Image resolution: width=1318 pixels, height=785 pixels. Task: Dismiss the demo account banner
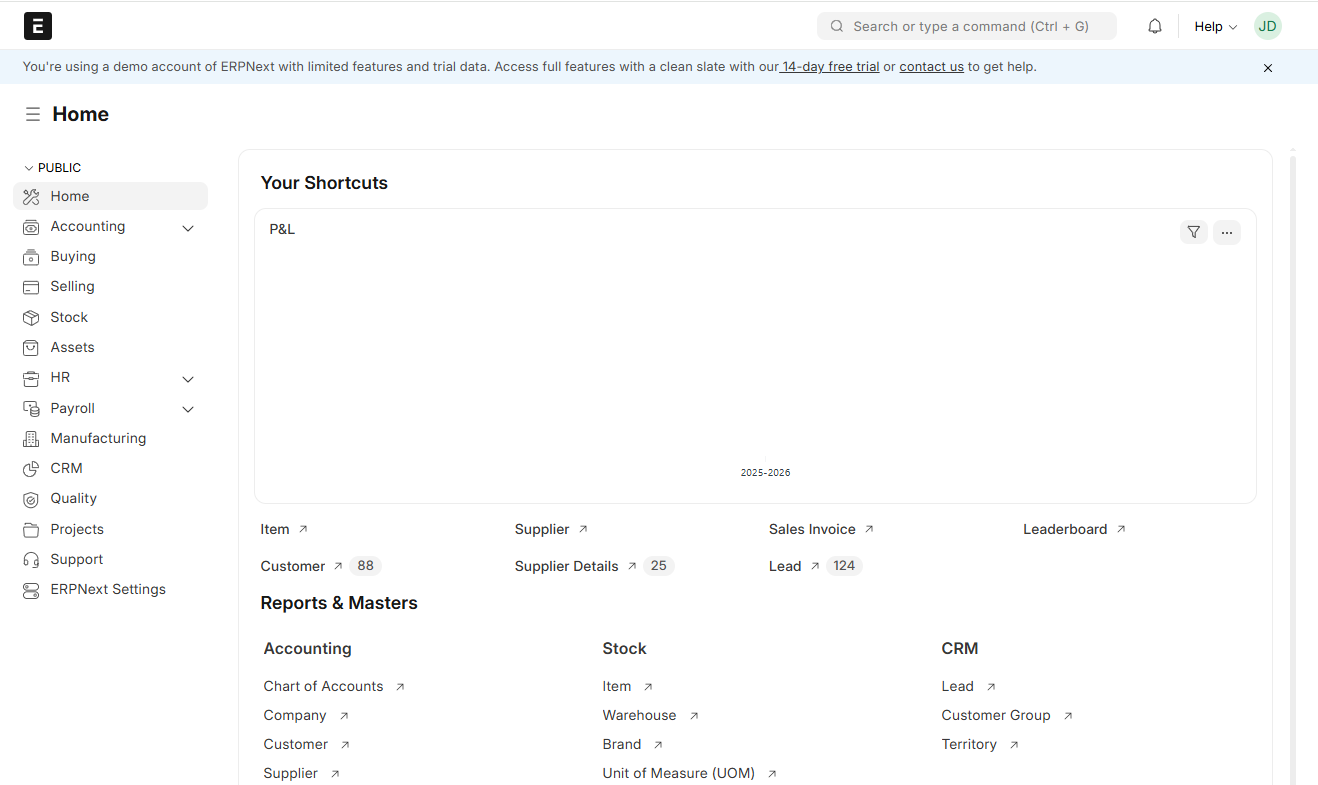(x=1268, y=68)
